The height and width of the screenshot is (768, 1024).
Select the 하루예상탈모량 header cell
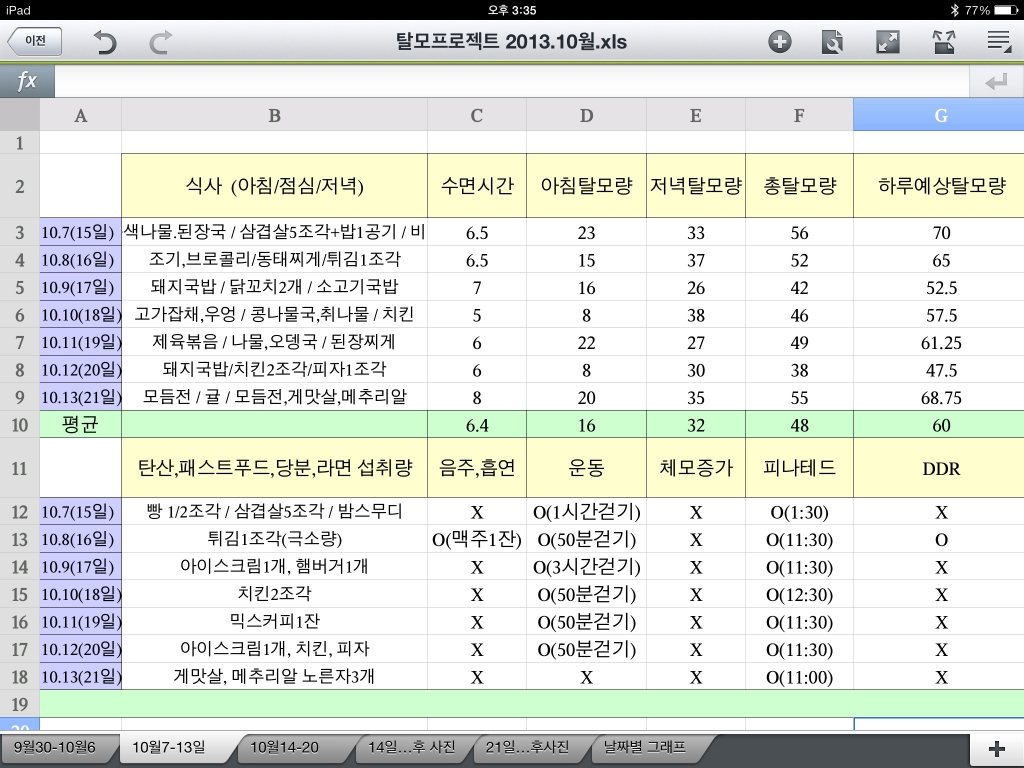[938, 186]
